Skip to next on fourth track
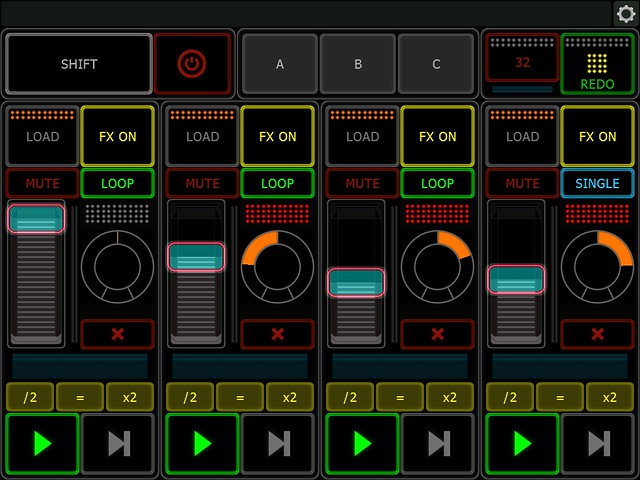Screen dimensions: 640x480 coord(598,444)
